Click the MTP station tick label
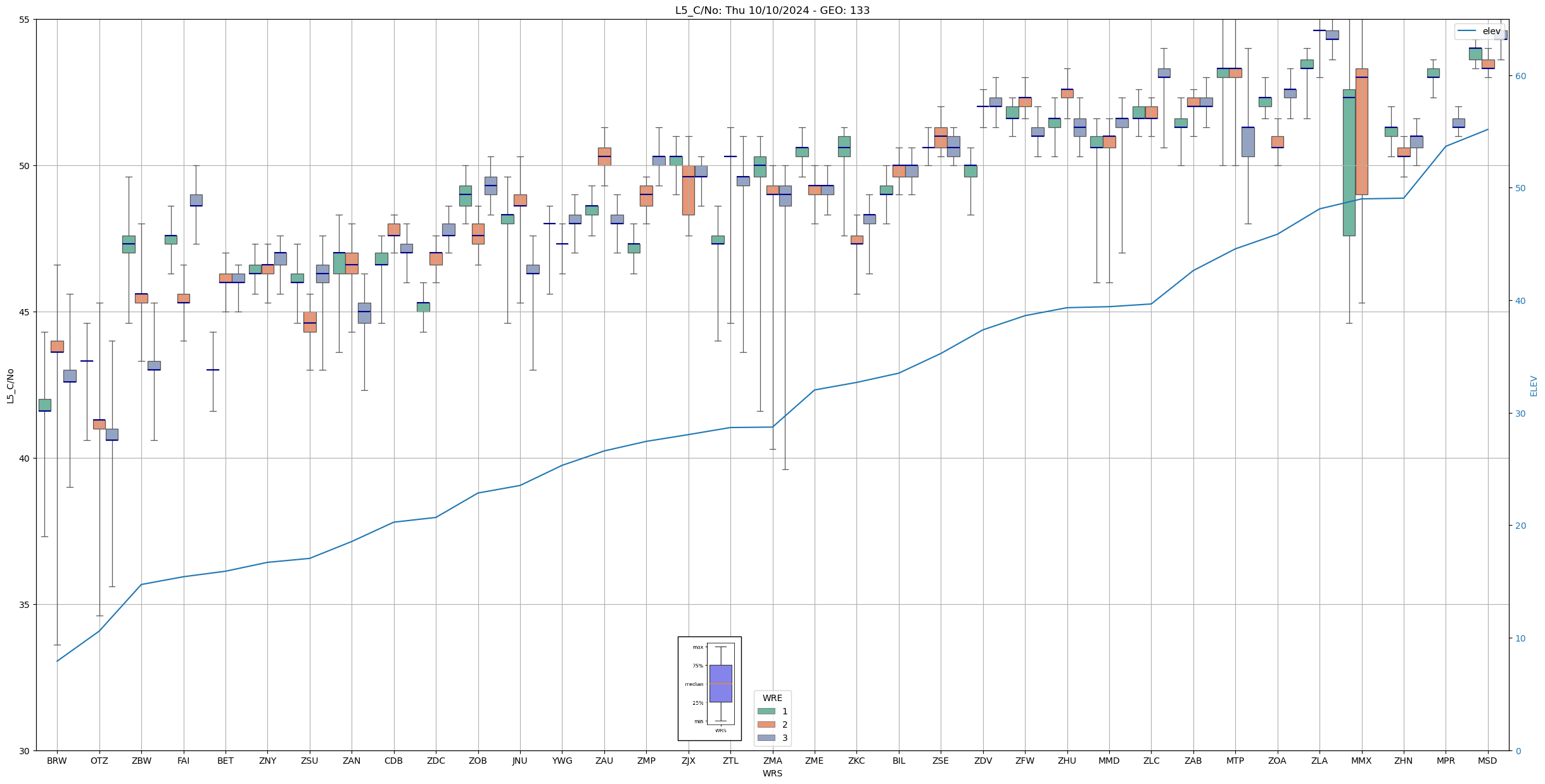1545x784 pixels. (1235, 761)
